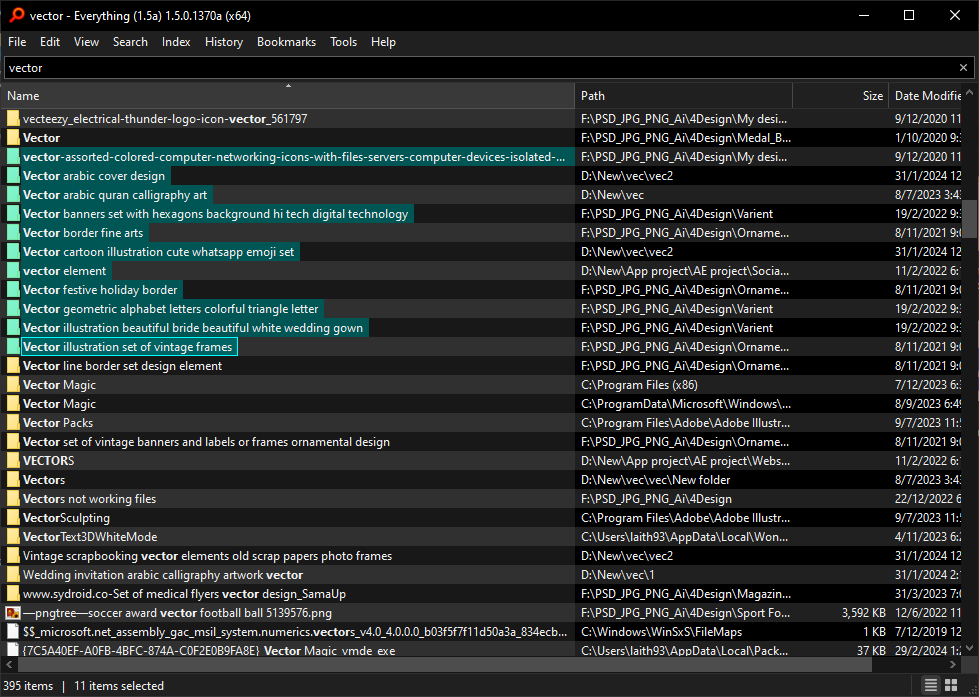Click folder icon of Wedding invitation arabic calligraphy row

point(13,575)
